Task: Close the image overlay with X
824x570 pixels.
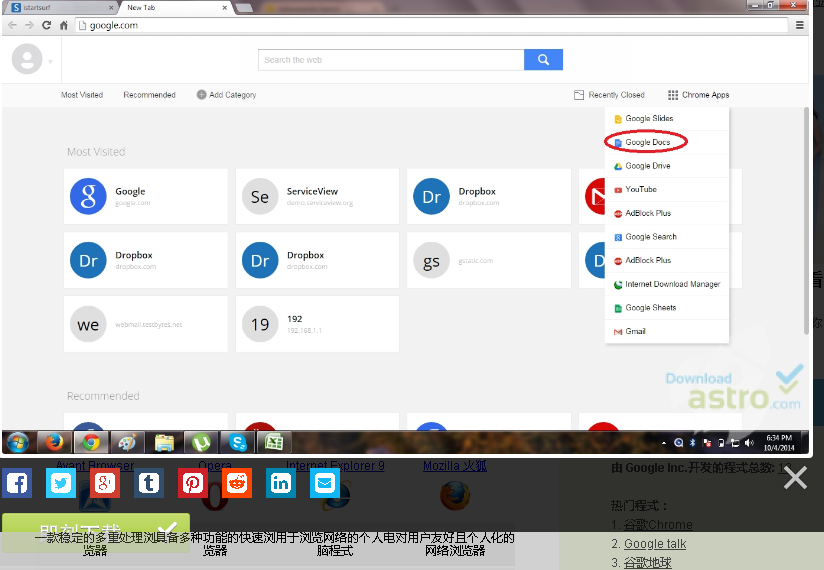Action: [795, 478]
